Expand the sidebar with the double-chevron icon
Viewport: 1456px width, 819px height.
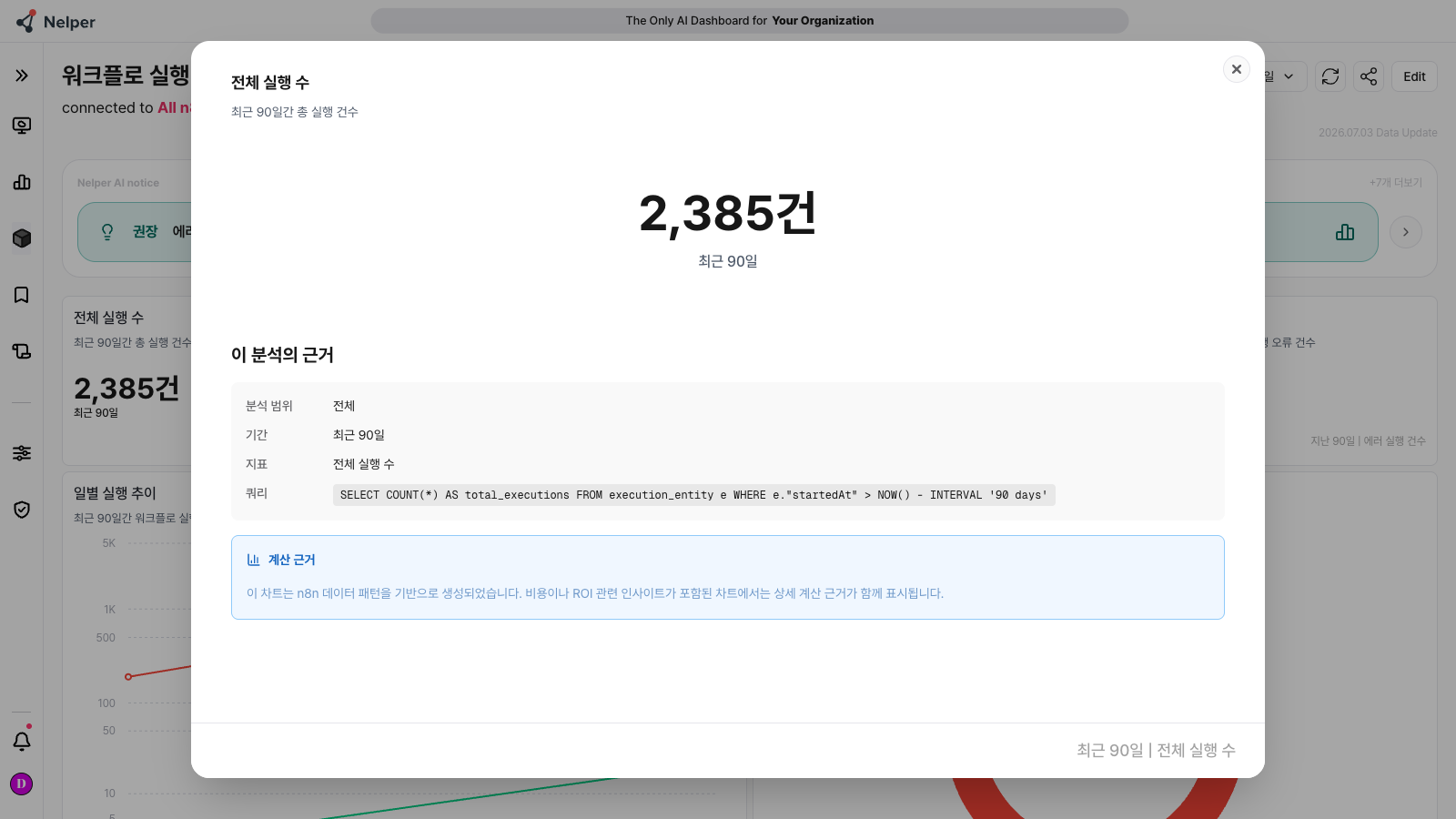[22, 76]
